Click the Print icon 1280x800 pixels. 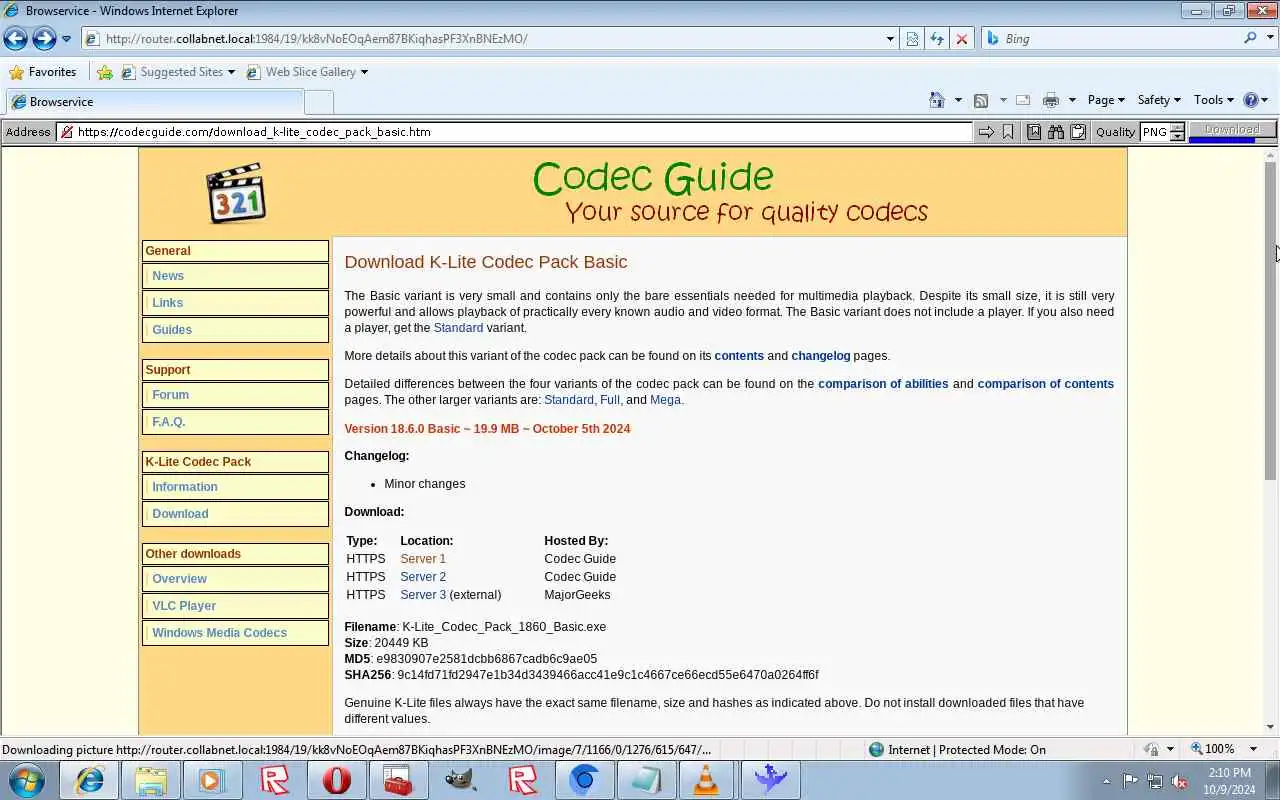point(1050,100)
